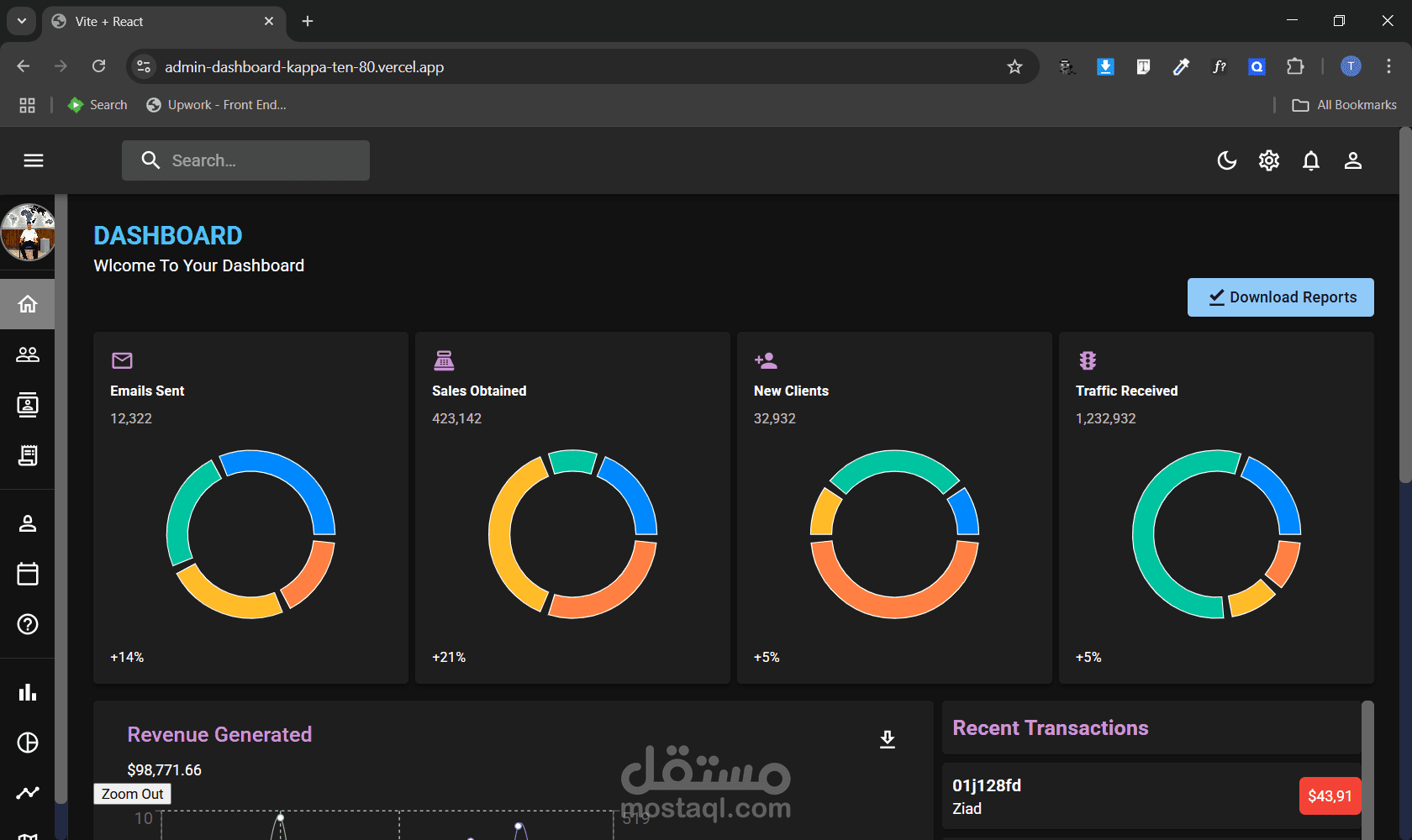This screenshot has width=1412, height=840.
Task: Open the calendar sidebar icon
Action: point(28,574)
